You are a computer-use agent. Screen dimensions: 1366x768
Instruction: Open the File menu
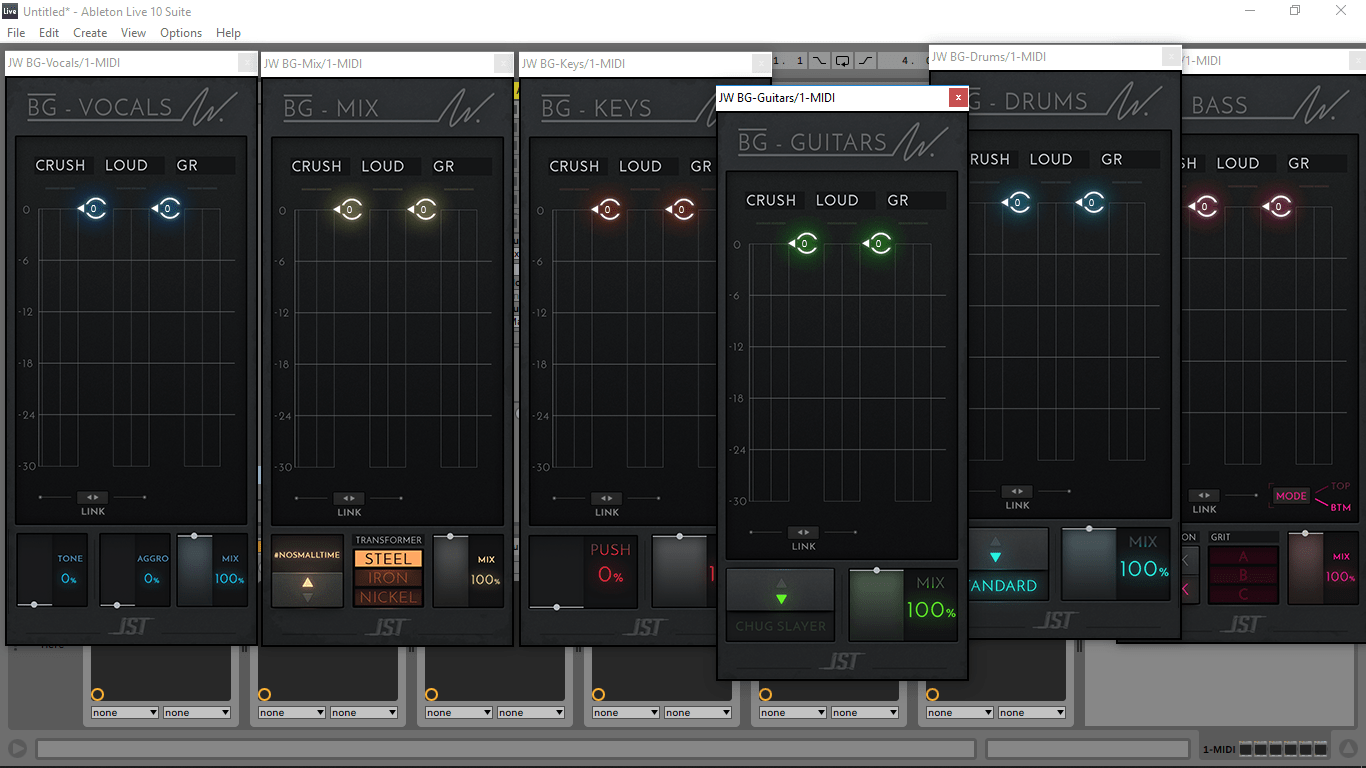click(x=16, y=33)
